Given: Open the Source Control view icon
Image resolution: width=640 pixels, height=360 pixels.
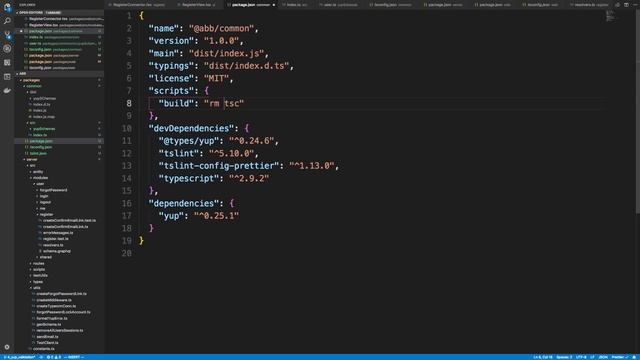Looking at the screenshot, I should pyautogui.click(x=7, y=35).
